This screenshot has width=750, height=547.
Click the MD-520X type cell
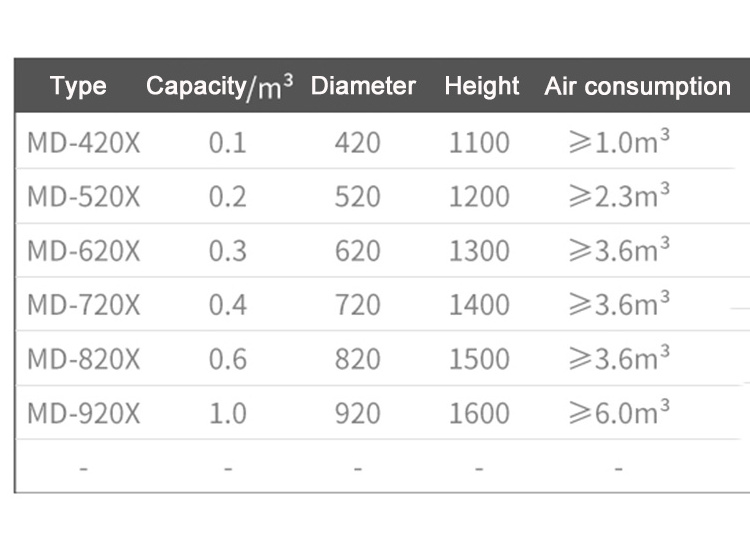[84, 196]
